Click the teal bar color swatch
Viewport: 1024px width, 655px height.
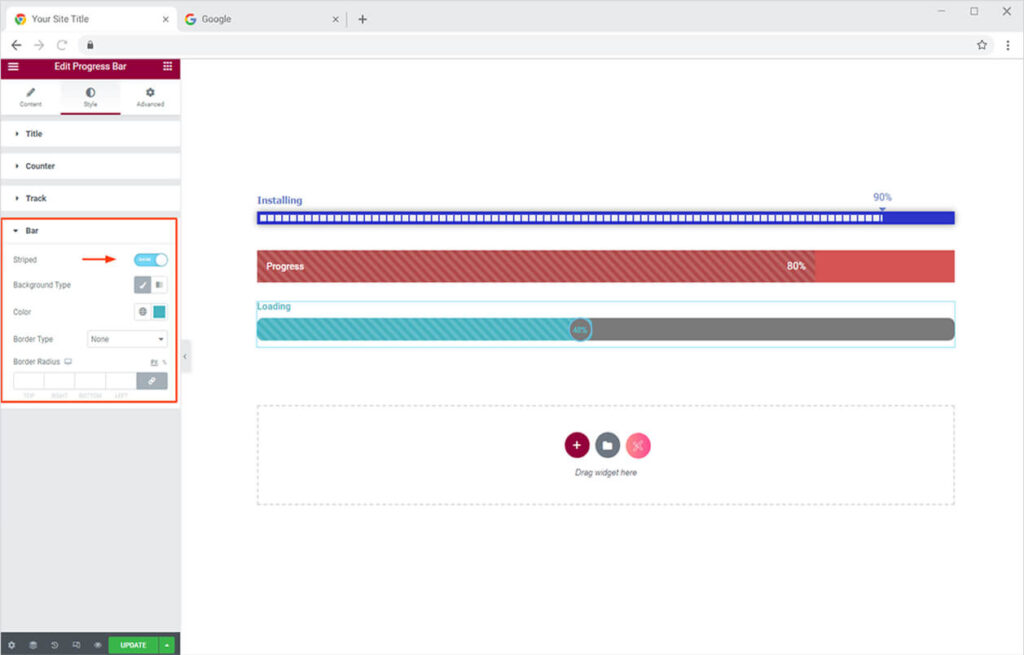point(159,312)
